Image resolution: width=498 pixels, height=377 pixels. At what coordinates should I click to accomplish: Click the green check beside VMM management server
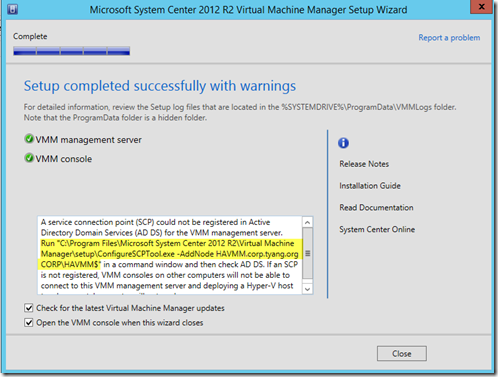point(29,139)
